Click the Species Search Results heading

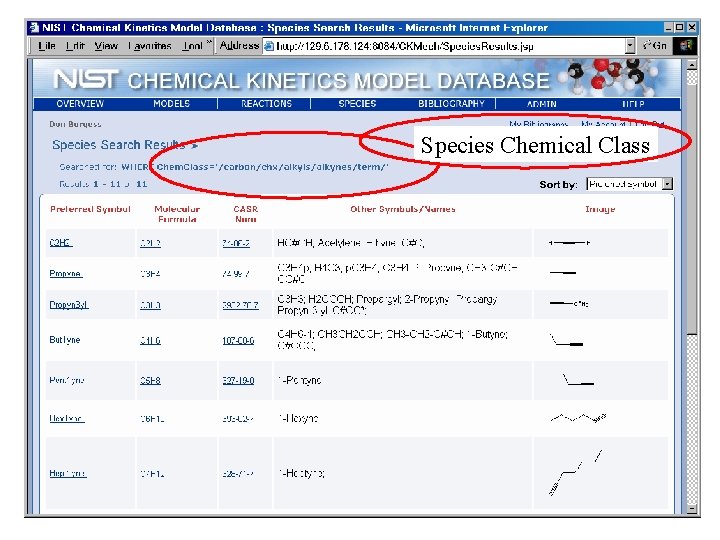point(118,145)
